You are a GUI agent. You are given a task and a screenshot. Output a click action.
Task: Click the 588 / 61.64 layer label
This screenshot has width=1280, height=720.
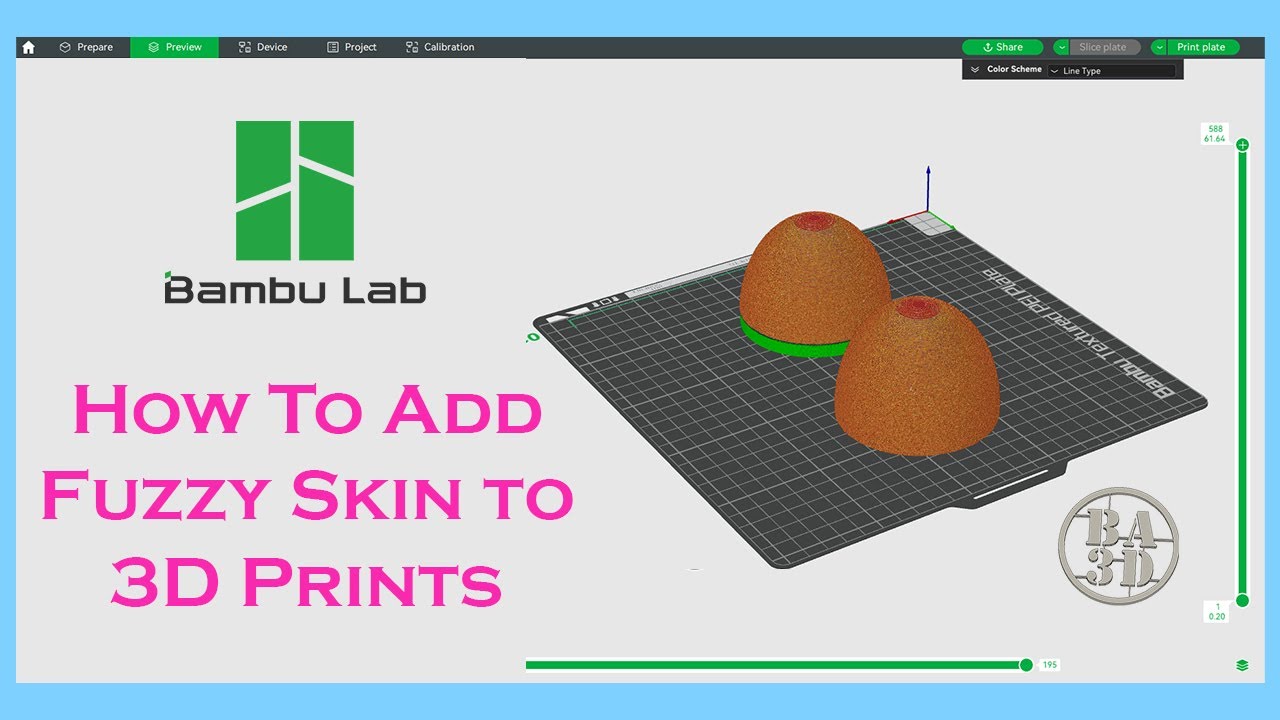[x=1215, y=134]
